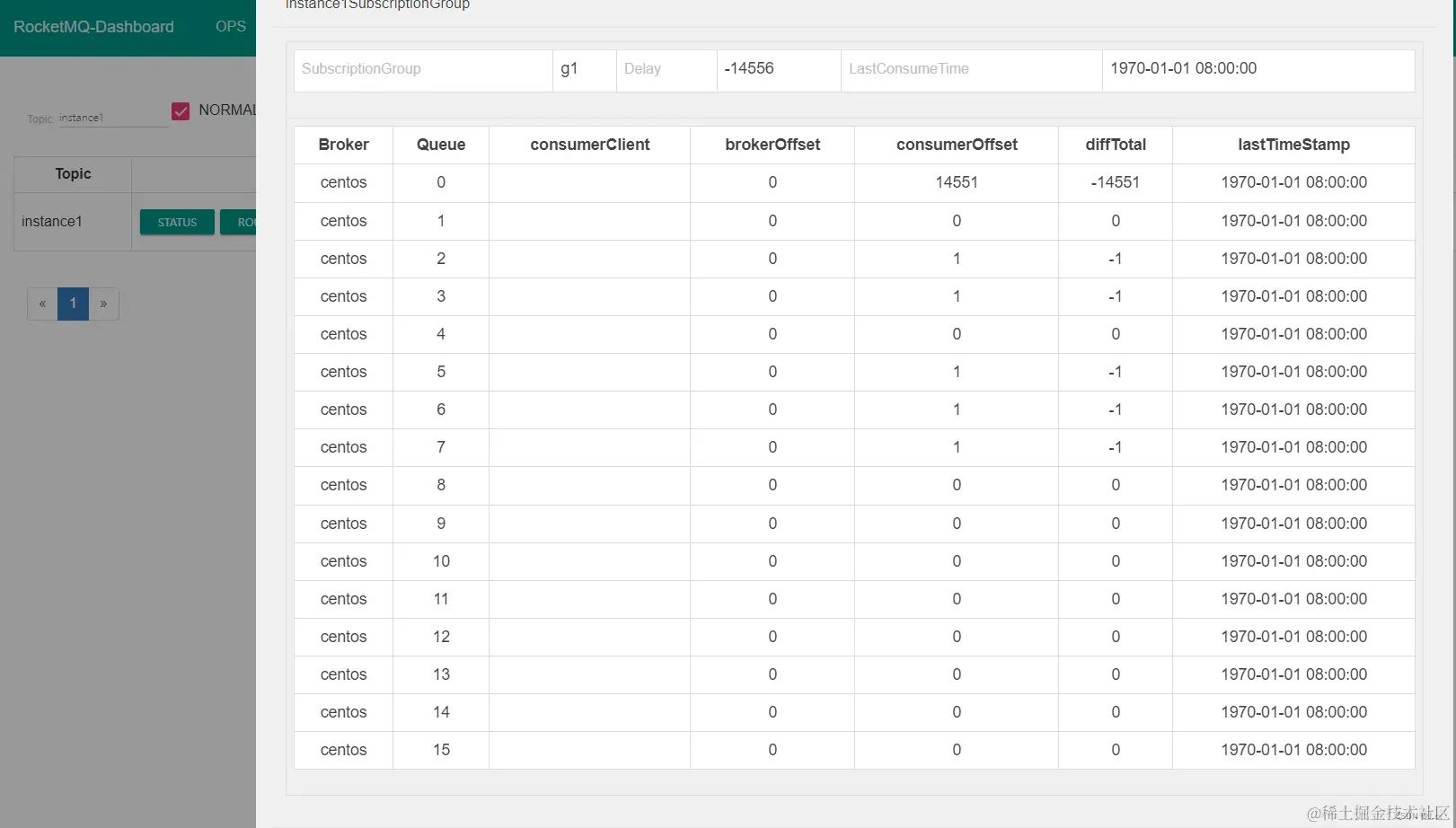Select diffTotal -1 in queue 5 row

pos(1116,372)
